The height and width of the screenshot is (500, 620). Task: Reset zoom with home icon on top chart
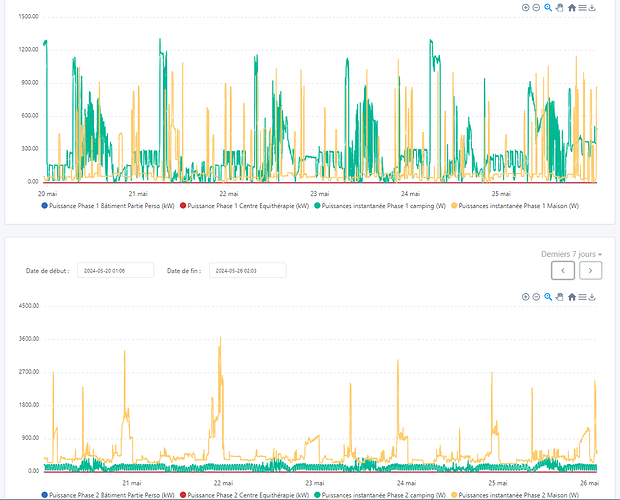tap(571, 8)
